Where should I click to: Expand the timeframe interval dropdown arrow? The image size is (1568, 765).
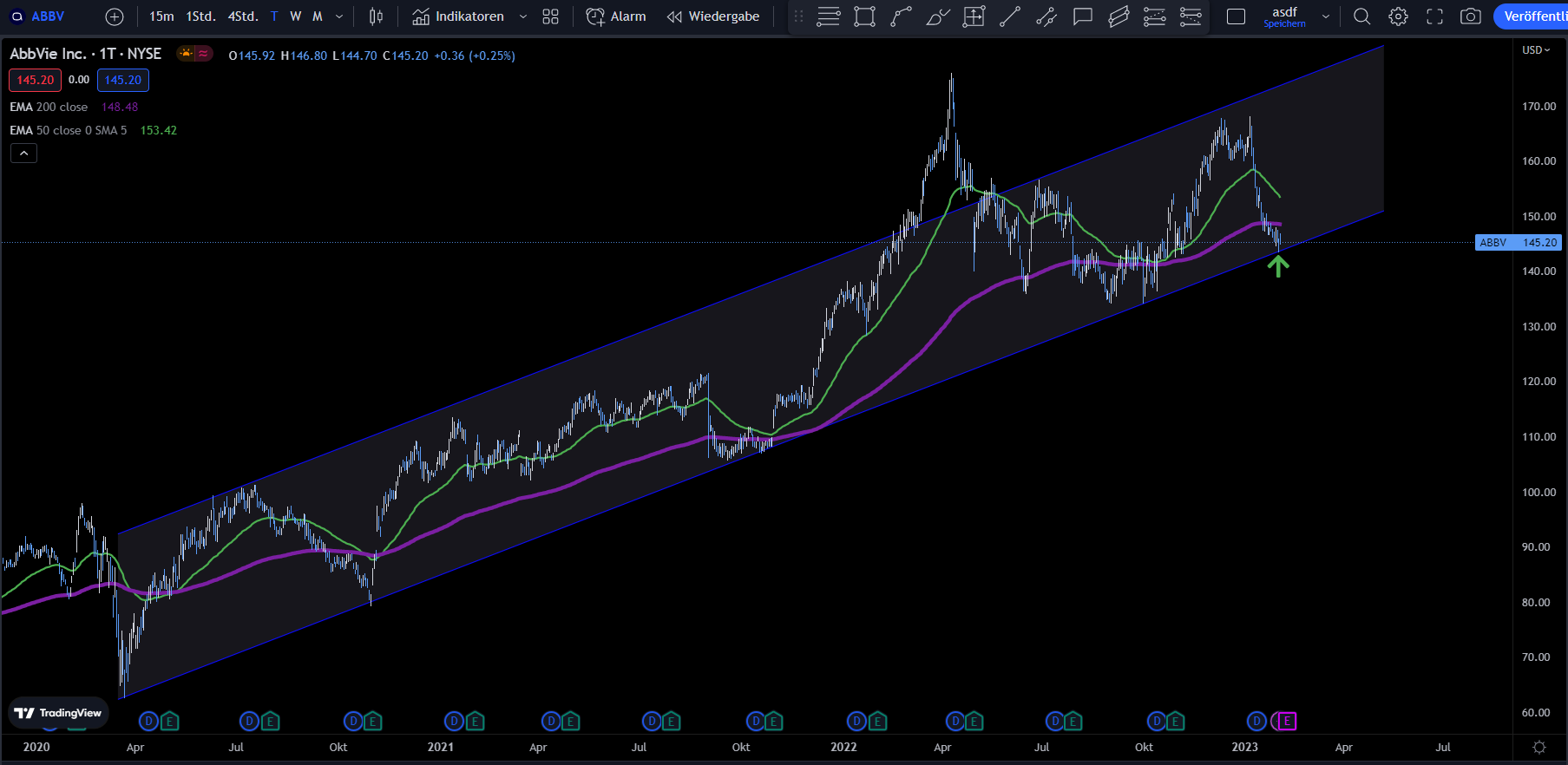[x=339, y=16]
